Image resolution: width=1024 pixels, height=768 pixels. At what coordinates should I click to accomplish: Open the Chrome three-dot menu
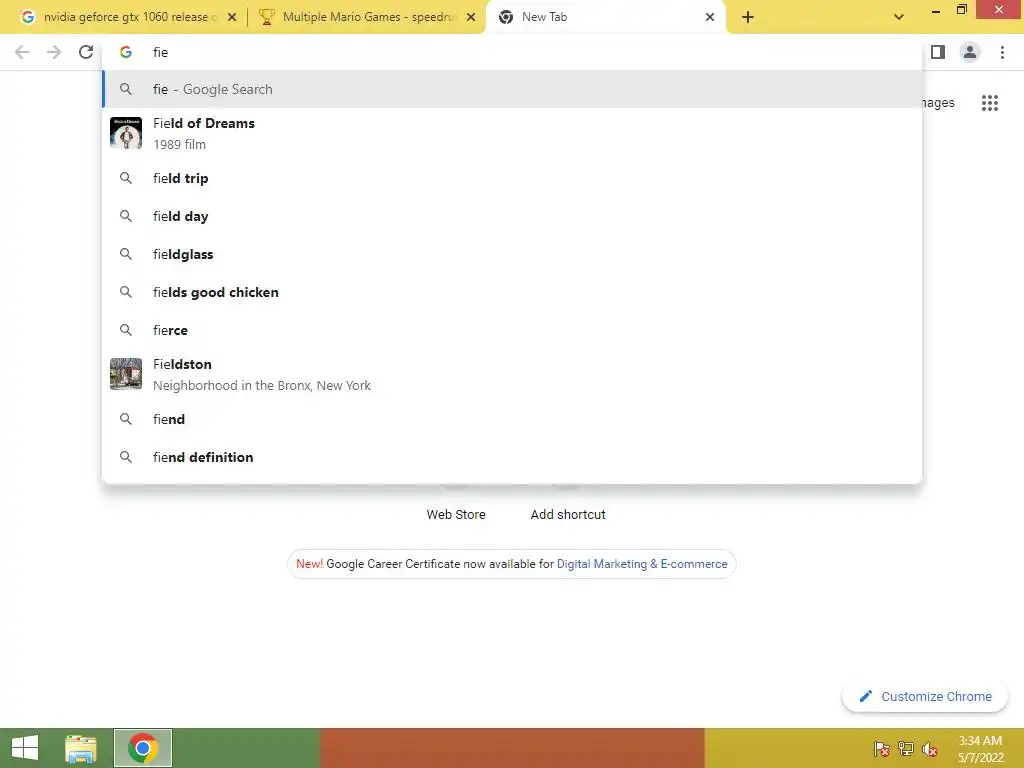click(x=1002, y=52)
